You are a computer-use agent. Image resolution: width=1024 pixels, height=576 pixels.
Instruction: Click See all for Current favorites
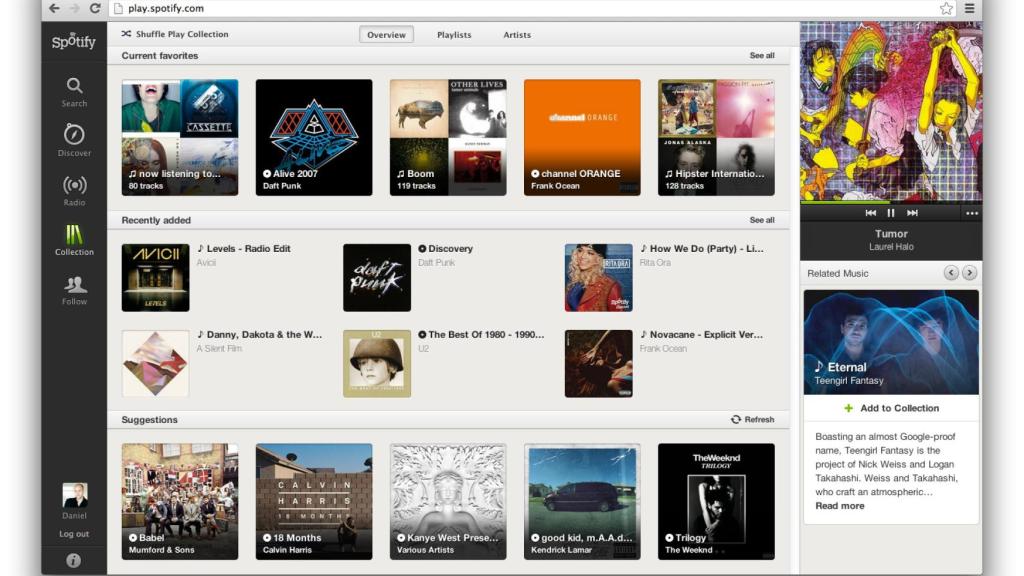[x=762, y=55]
